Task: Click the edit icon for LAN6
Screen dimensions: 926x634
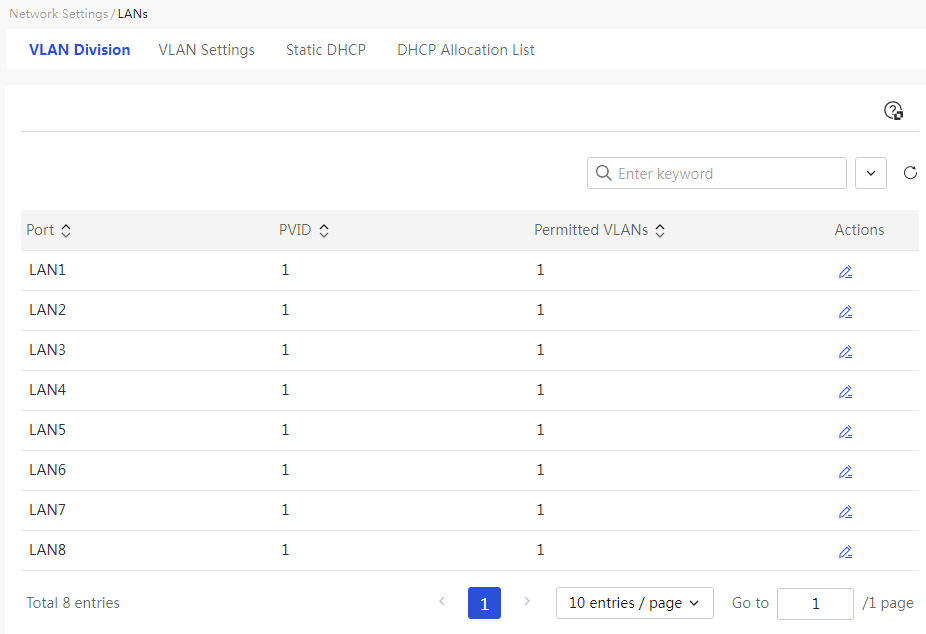Action: pos(845,472)
